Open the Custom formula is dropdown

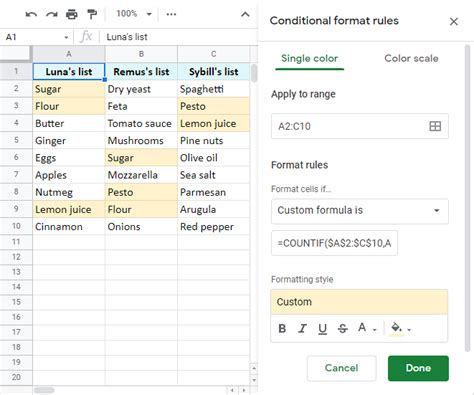[x=360, y=211]
